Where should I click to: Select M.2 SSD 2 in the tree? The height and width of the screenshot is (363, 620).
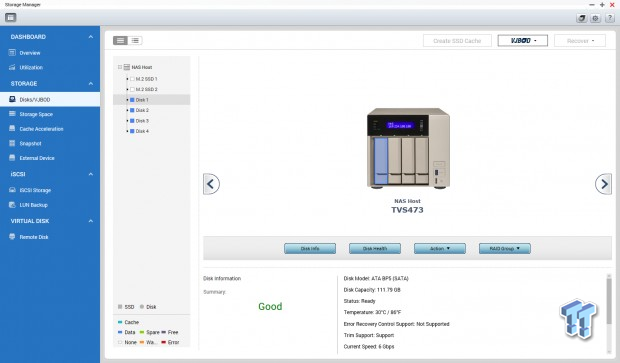pyautogui.click(x=146, y=89)
